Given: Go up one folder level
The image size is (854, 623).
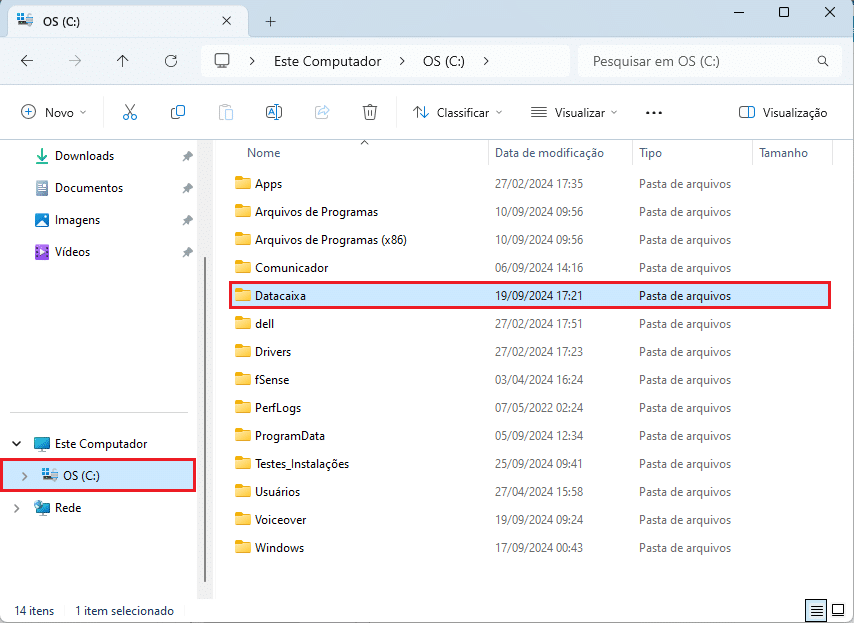Looking at the screenshot, I should point(123,61).
